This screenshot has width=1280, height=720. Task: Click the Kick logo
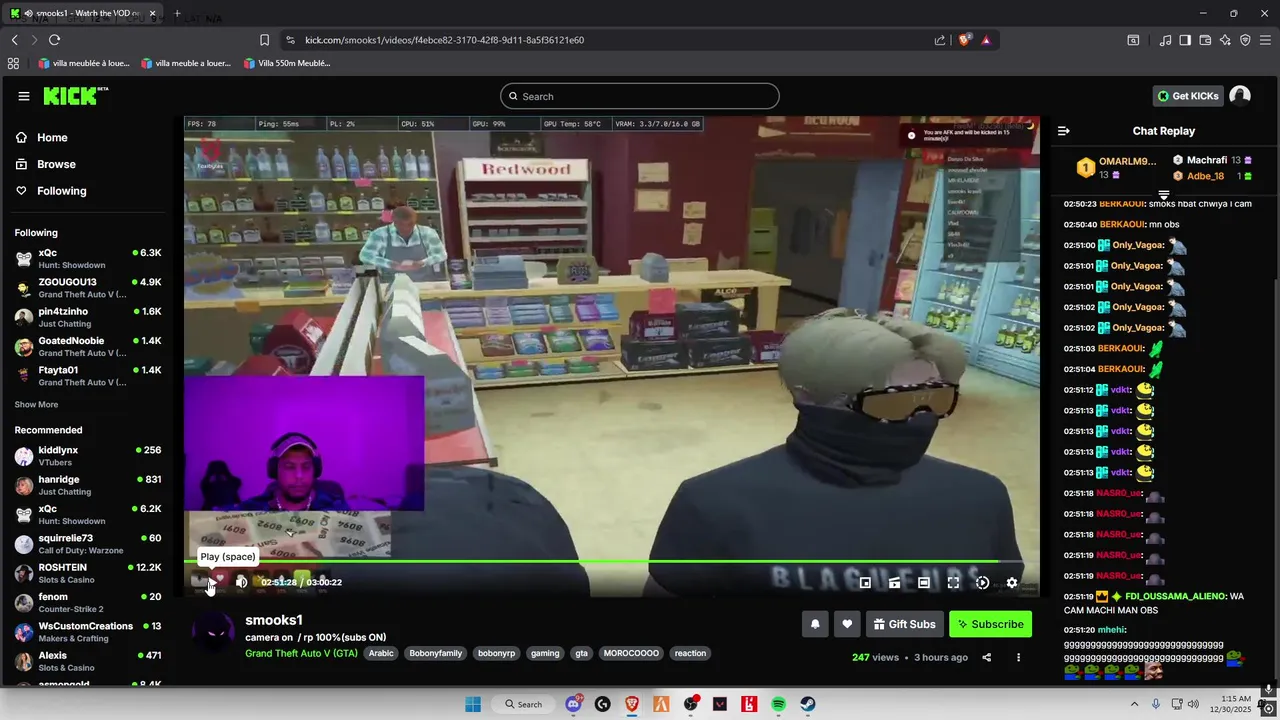click(75, 96)
